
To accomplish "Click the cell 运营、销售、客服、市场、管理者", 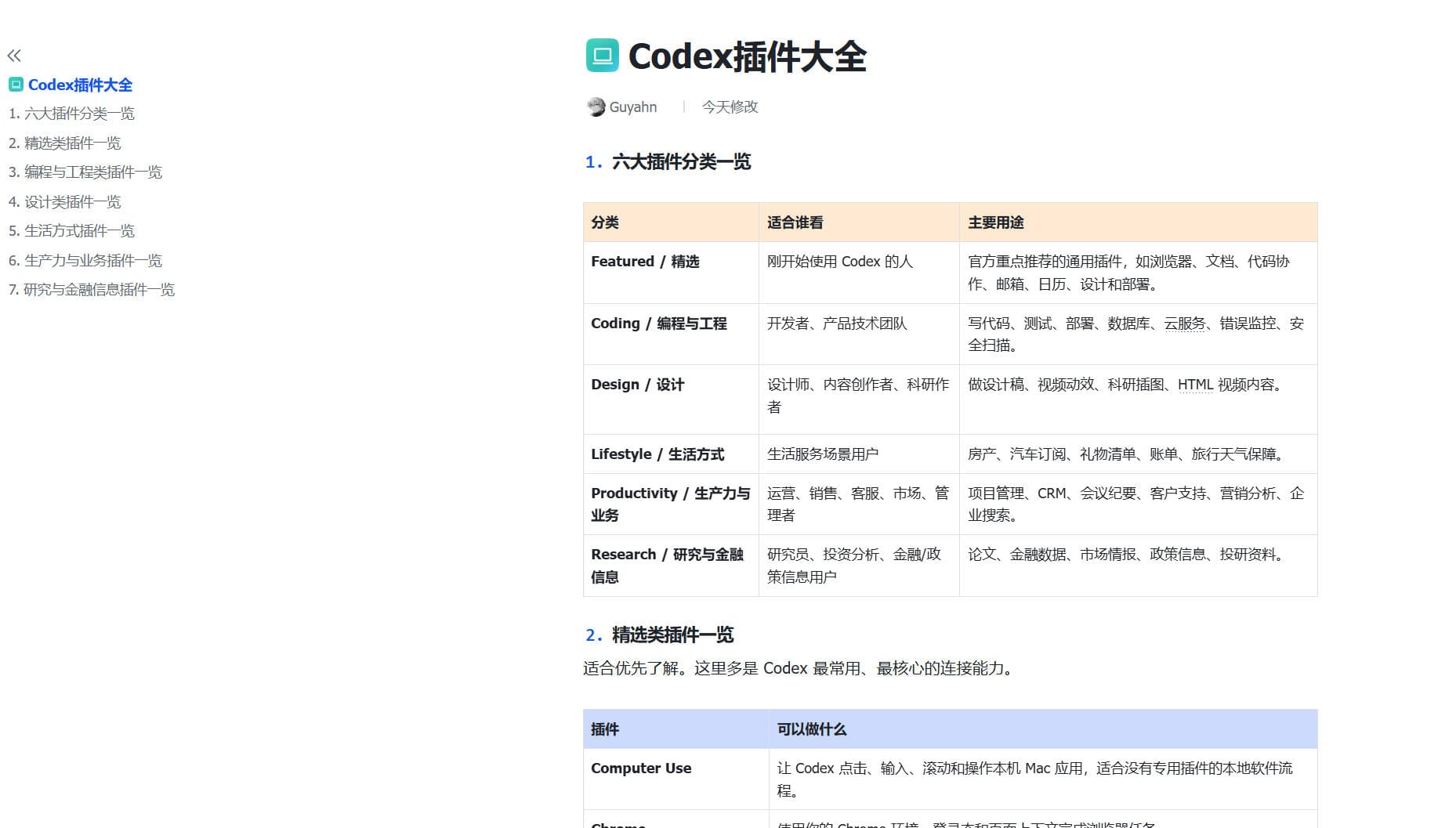I will 859,504.
